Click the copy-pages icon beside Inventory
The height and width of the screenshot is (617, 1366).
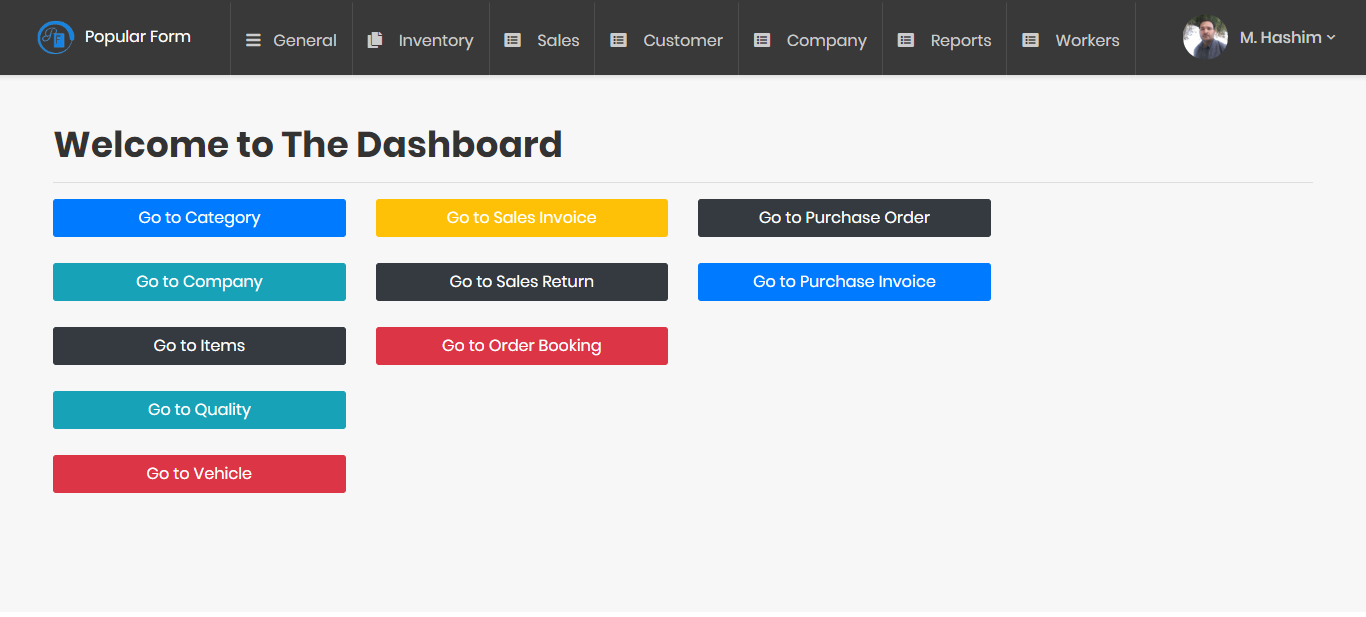pos(375,40)
